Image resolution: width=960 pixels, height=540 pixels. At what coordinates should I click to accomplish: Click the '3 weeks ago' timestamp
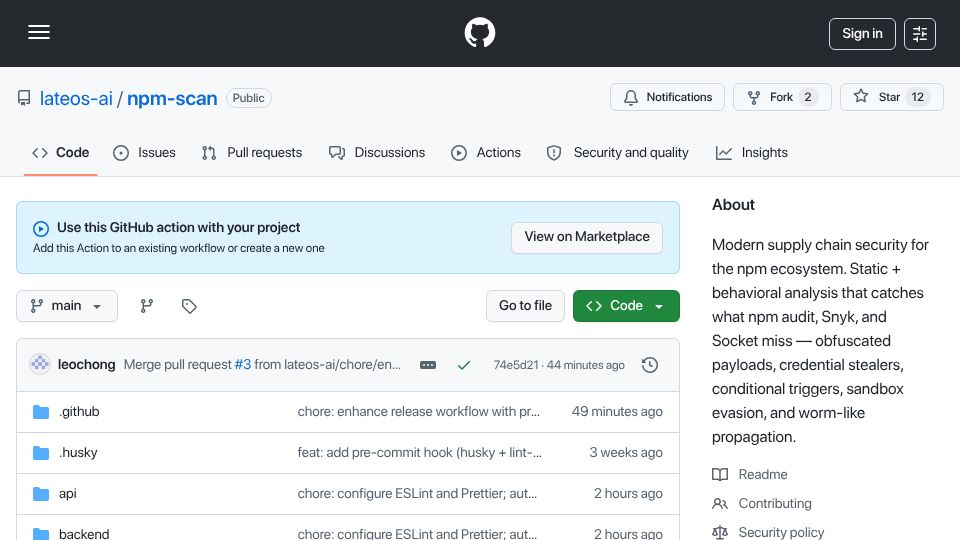626,452
